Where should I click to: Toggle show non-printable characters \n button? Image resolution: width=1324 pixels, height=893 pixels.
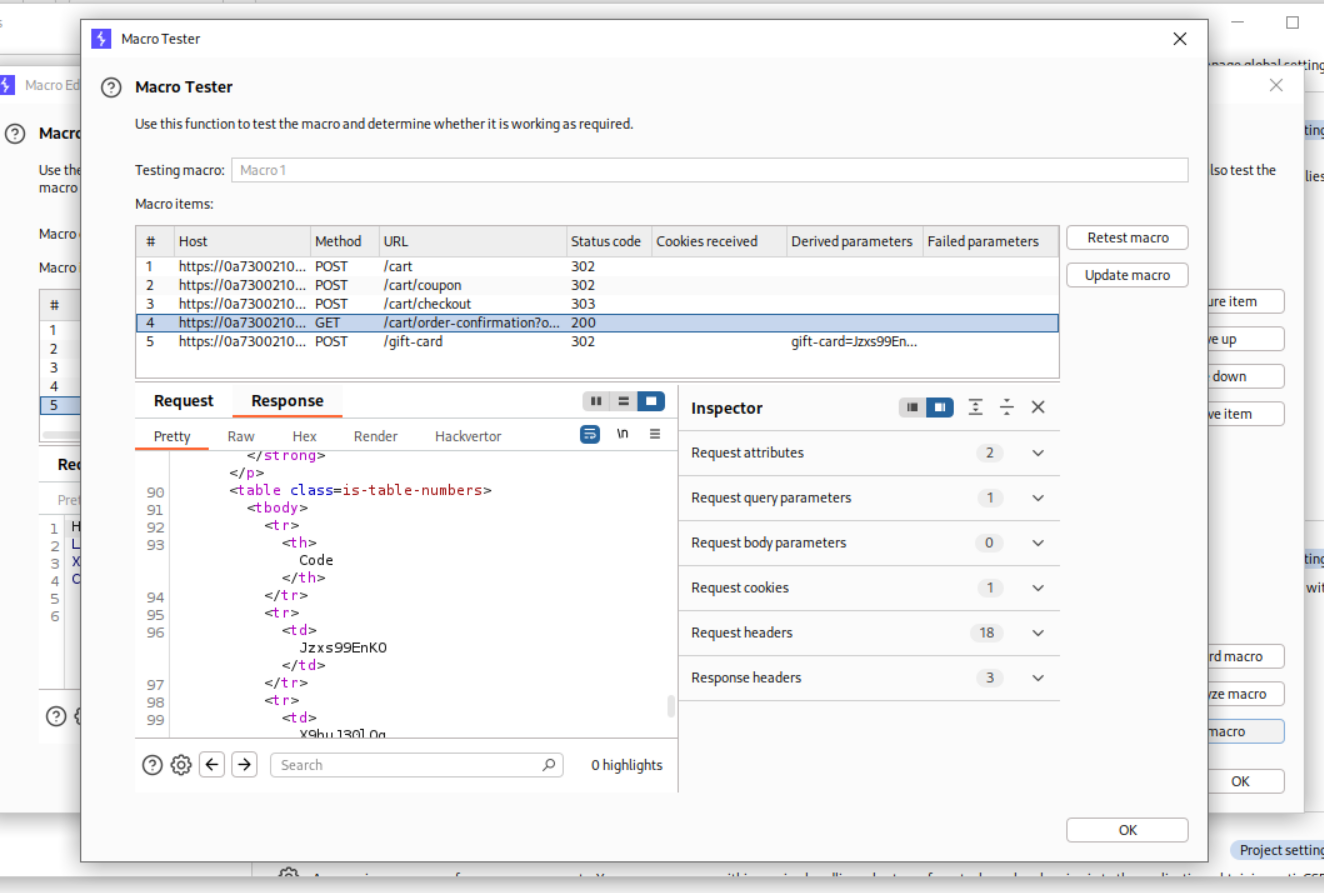(622, 434)
